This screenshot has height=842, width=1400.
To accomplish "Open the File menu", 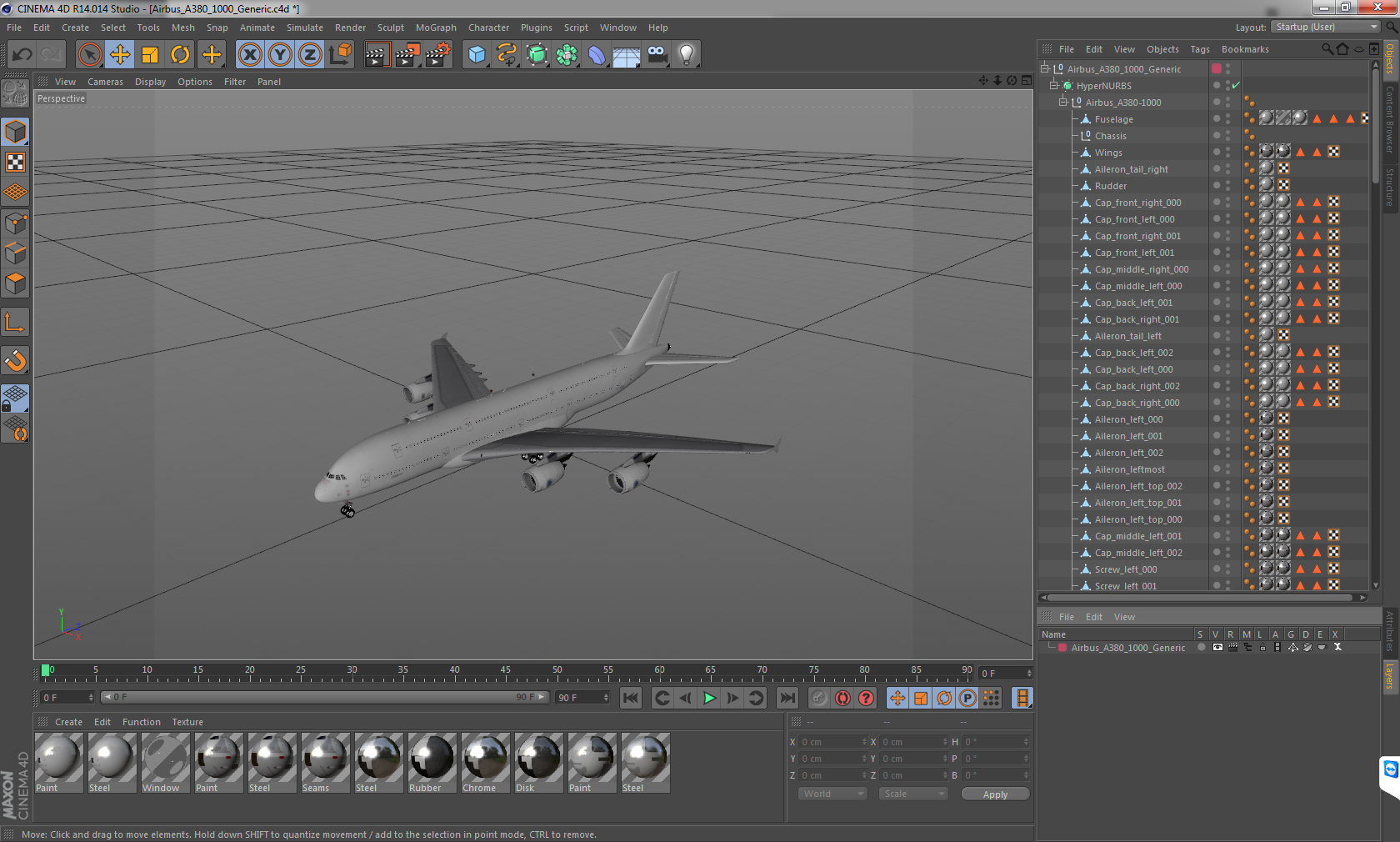I will (14, 28).
